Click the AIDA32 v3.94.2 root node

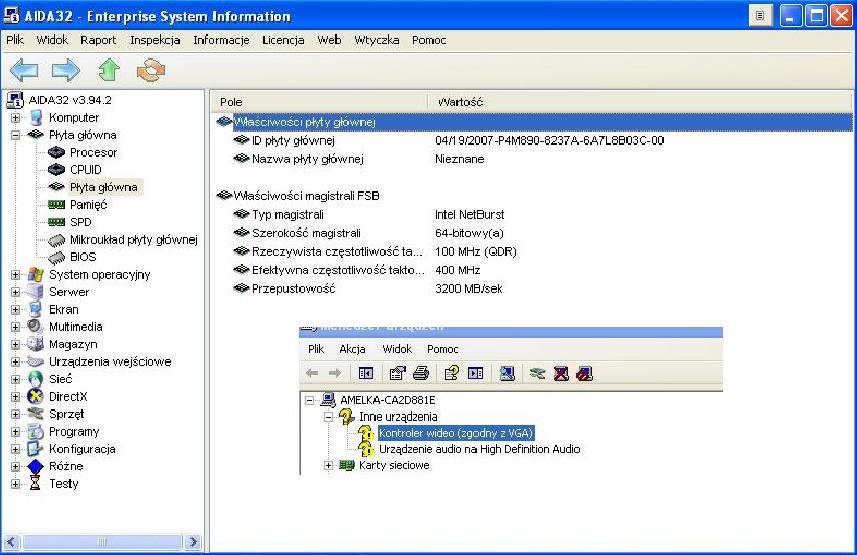click(x=70, y=100)
